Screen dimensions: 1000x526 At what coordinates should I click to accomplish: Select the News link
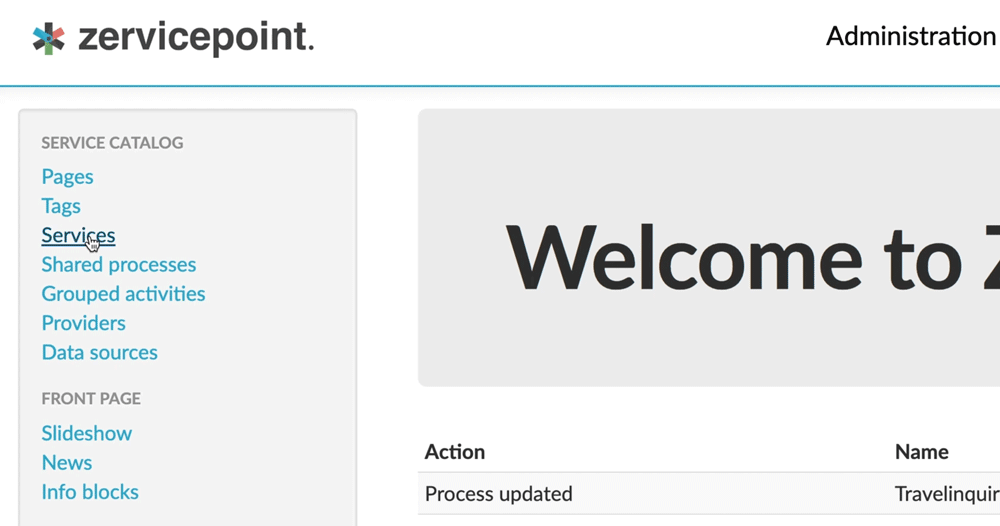pos(66,462)
